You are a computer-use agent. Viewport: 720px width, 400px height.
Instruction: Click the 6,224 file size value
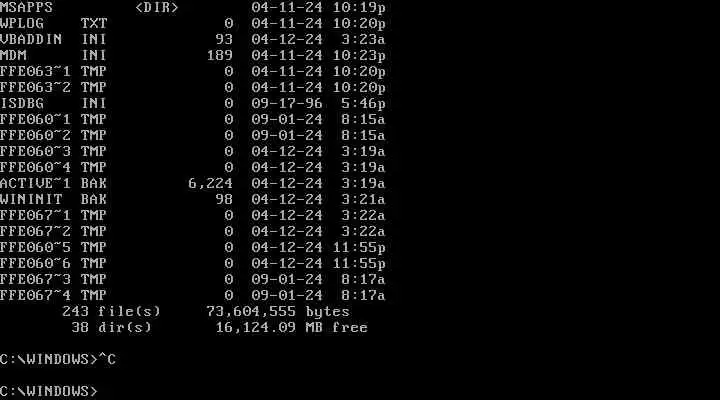click(210, 184)
